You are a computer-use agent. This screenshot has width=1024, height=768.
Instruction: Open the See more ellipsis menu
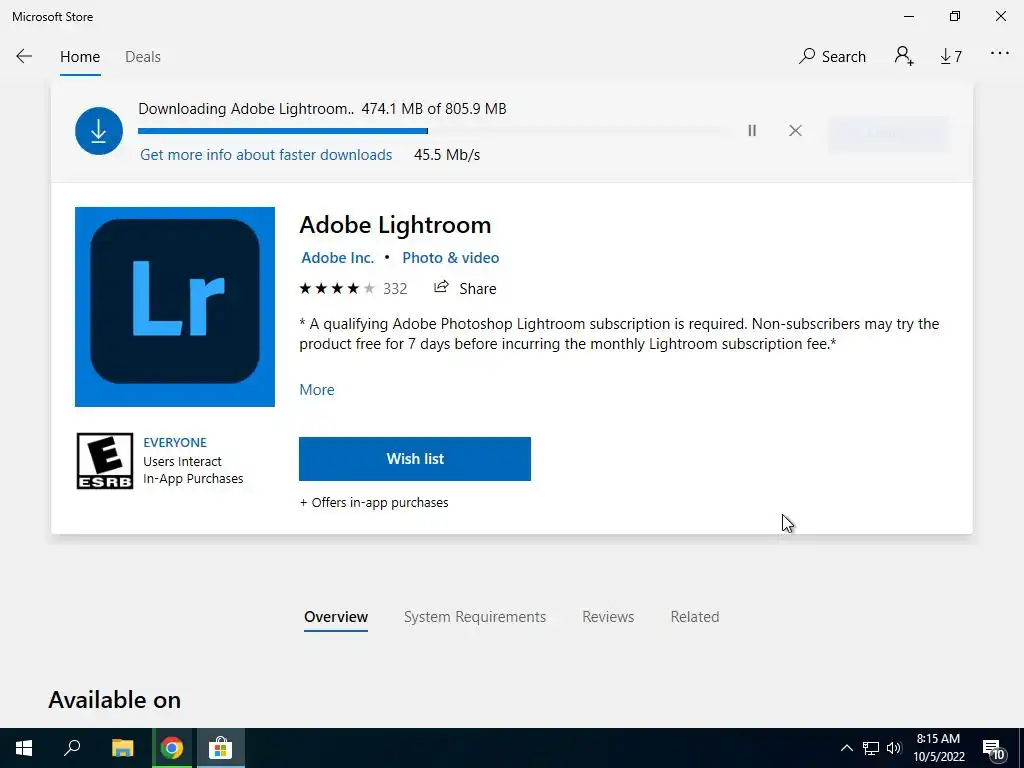coord(999,54)
